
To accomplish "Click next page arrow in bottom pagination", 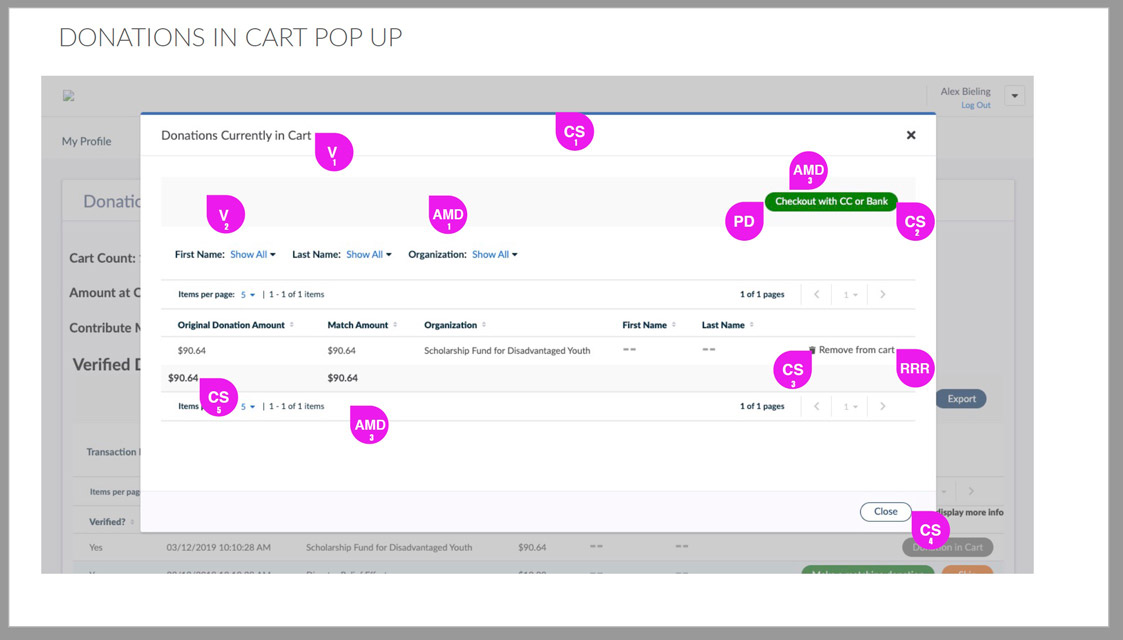I will [x=882, y=407].
